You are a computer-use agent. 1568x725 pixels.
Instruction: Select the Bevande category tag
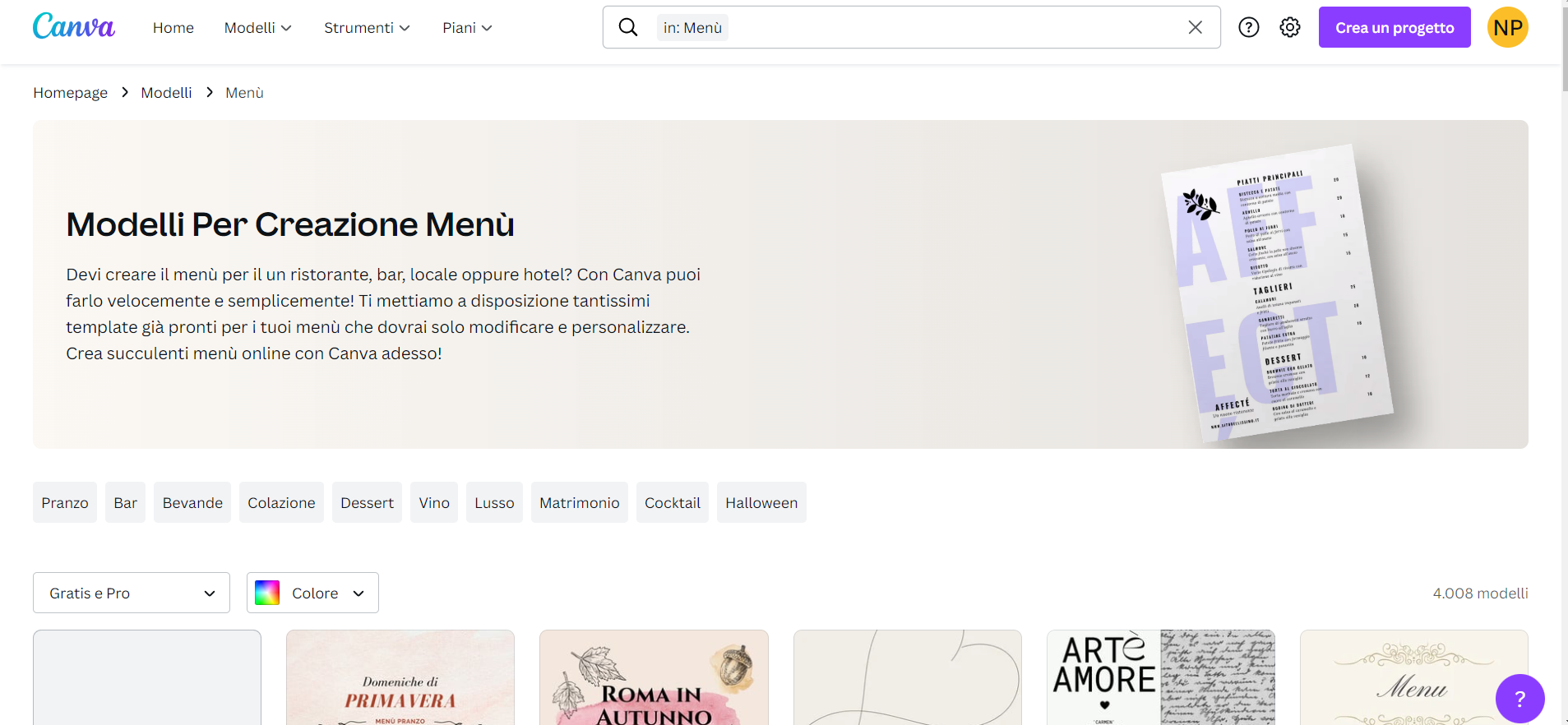coord(192,502)
